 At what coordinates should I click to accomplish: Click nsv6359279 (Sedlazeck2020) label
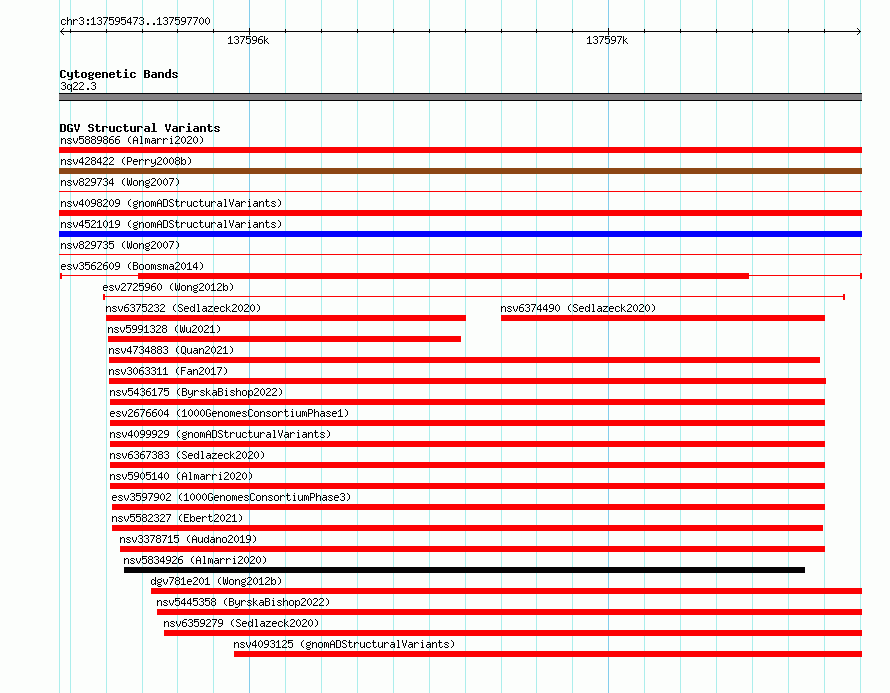point(241,623)
